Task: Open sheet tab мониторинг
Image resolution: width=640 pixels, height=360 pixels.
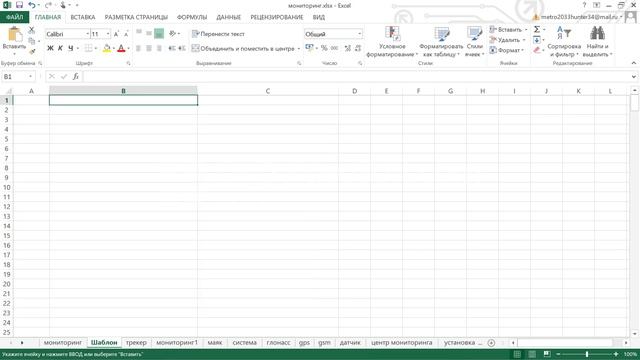Action: (63, 343)
